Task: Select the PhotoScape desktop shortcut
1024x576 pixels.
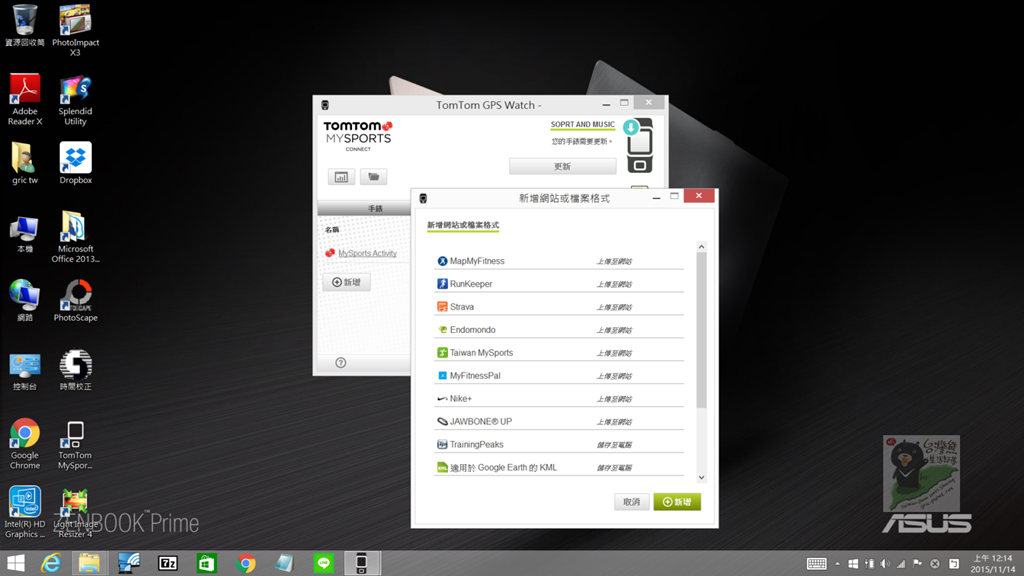Action: coord(76,301)
